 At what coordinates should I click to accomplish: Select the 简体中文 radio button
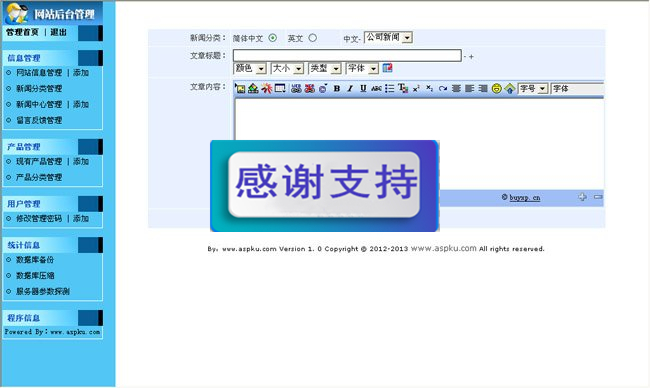(x=272, y=38)
